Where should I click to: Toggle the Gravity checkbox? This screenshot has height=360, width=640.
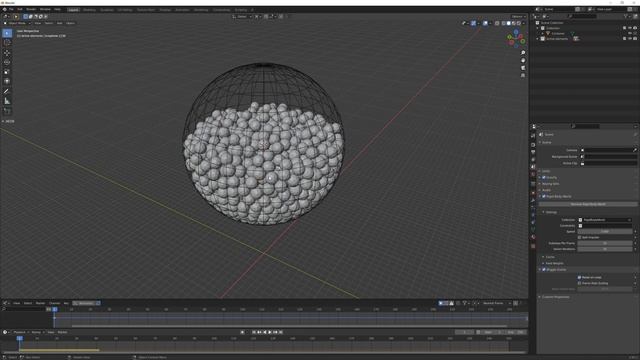544,178
